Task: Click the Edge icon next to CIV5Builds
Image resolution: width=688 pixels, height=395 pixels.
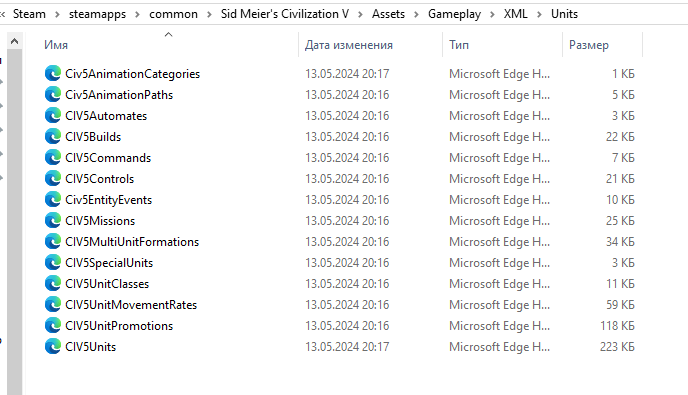Action: [53, 137]
